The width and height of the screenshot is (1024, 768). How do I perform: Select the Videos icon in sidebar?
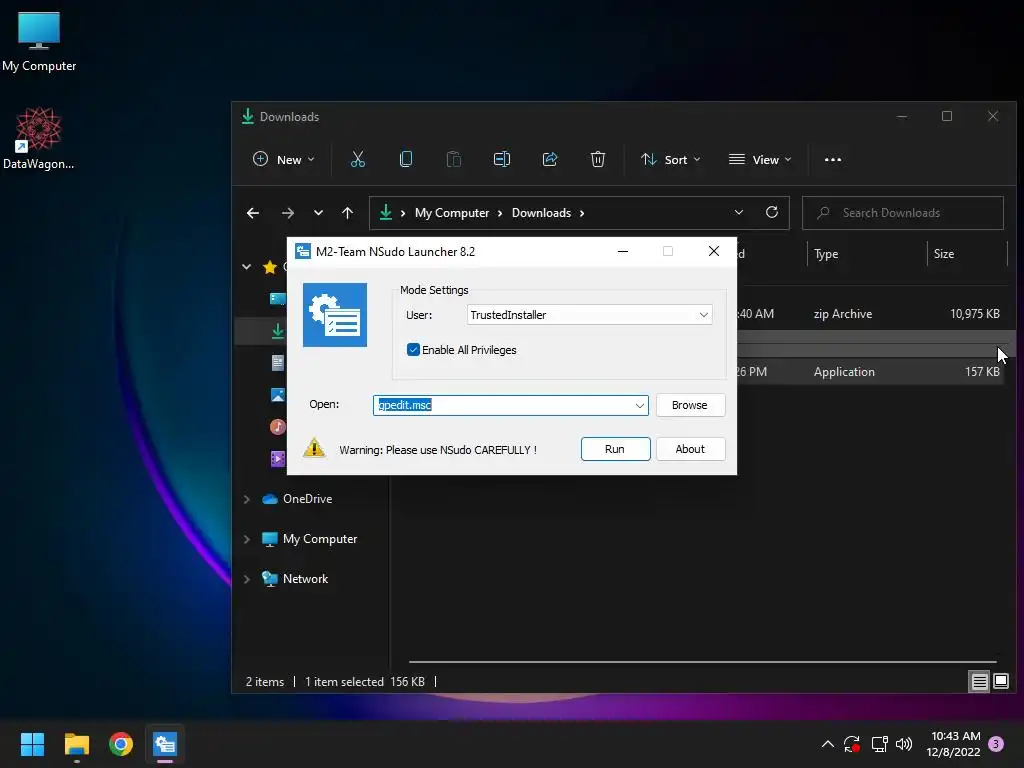click(x=278, y=458)
